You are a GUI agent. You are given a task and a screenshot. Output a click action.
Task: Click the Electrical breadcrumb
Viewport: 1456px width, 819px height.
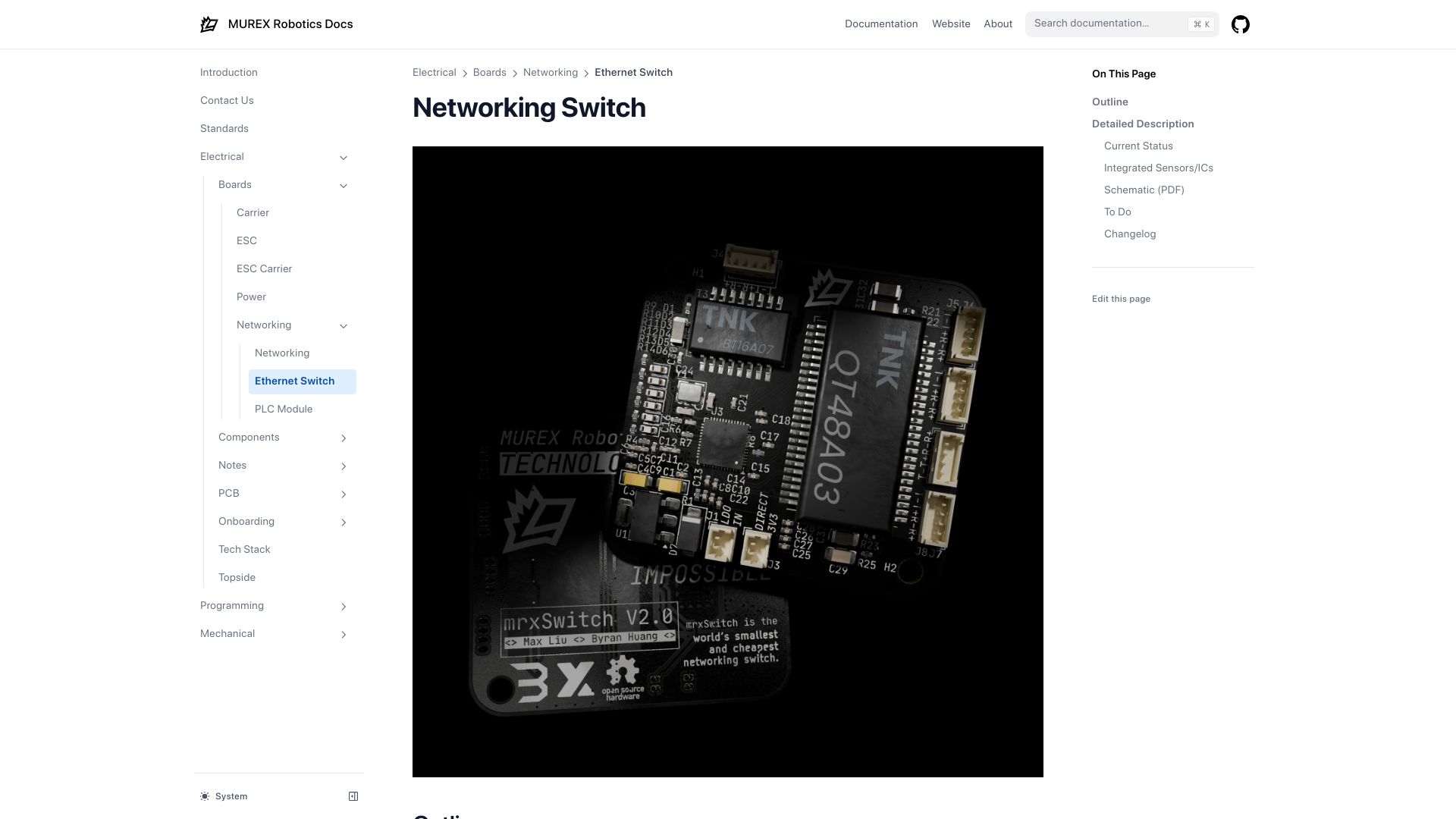point(434,73)
